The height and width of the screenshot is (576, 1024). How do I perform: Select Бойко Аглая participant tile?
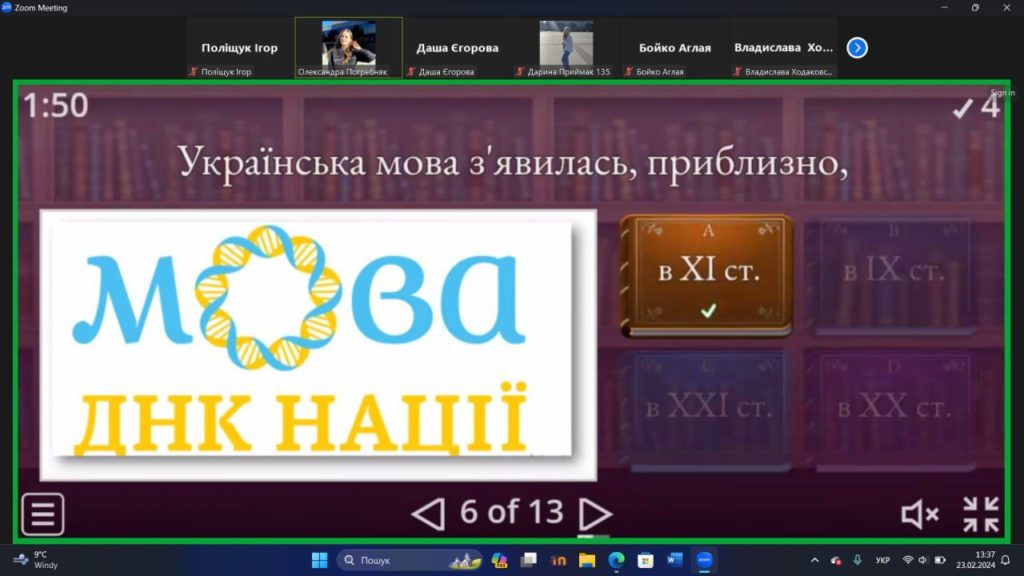(x=675, y=48)
